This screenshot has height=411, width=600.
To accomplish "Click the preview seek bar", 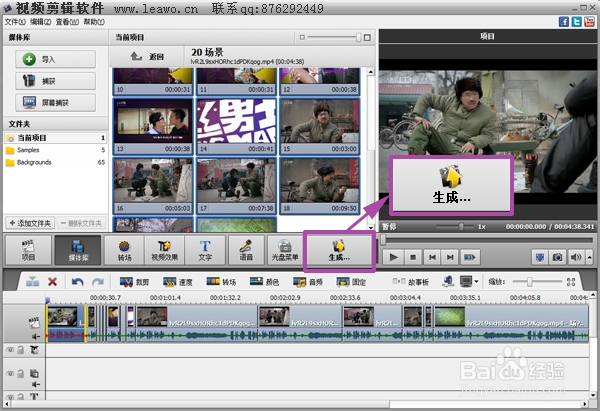I will tap(488, 240).
